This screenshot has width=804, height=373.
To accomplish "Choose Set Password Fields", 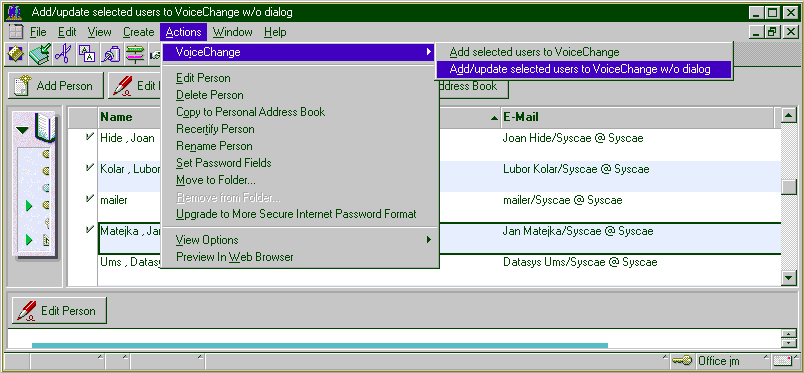I will click(224, 163).
